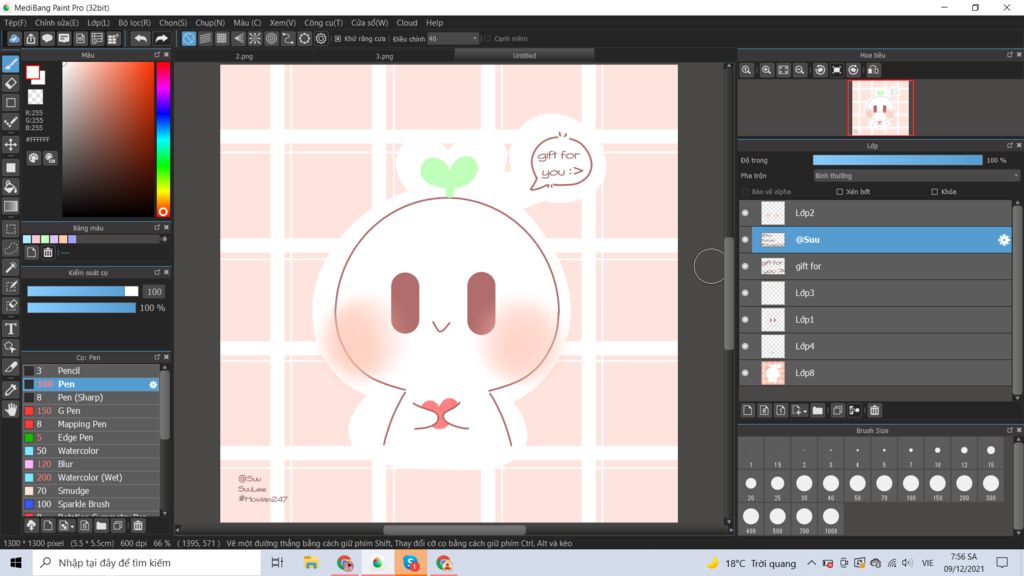This screenshot has width=1024, height=576.
Task: Hide the Lớp1 layer
Action: click(x=745, y=320)
